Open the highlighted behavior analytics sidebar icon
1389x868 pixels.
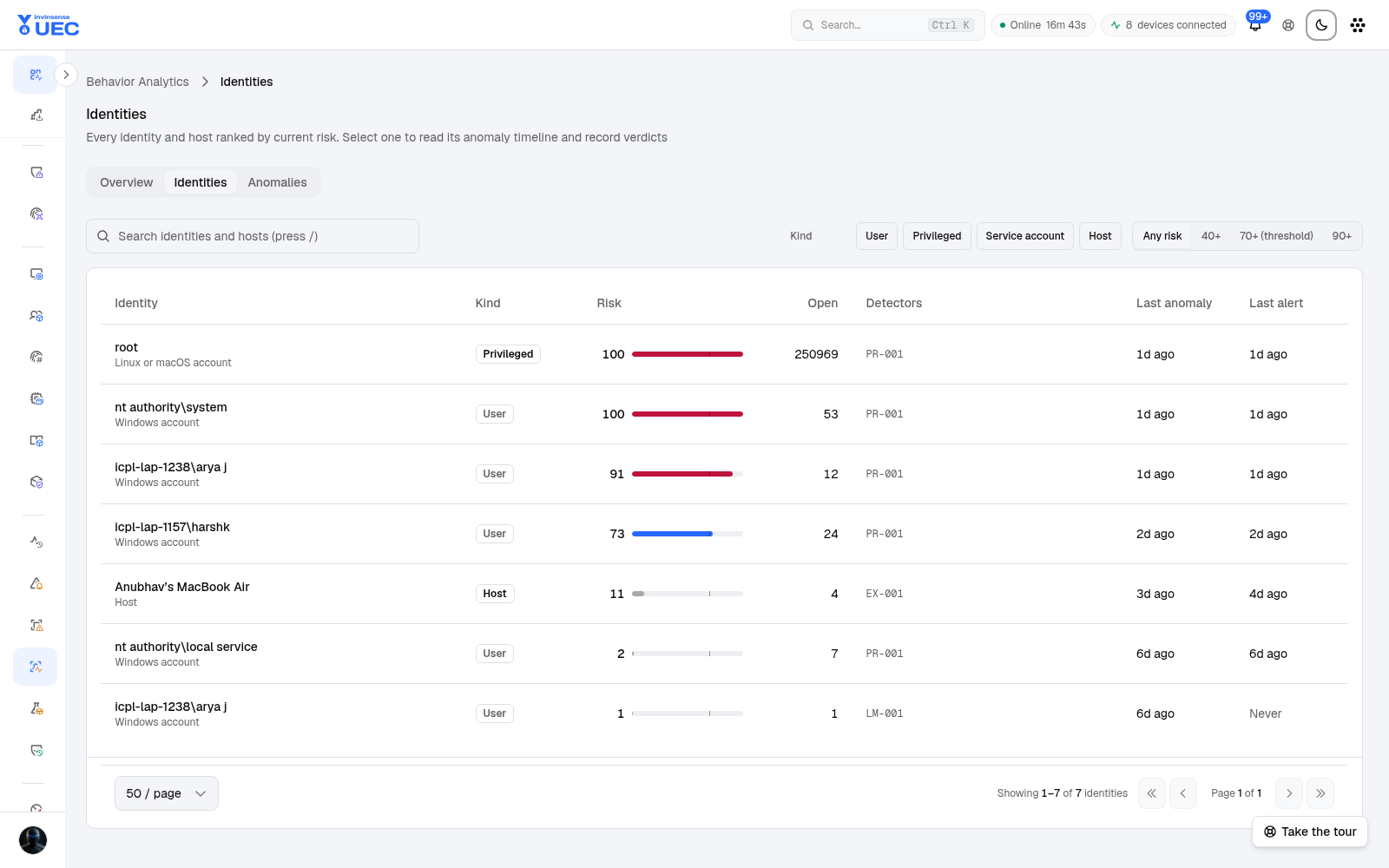point(36,667)
